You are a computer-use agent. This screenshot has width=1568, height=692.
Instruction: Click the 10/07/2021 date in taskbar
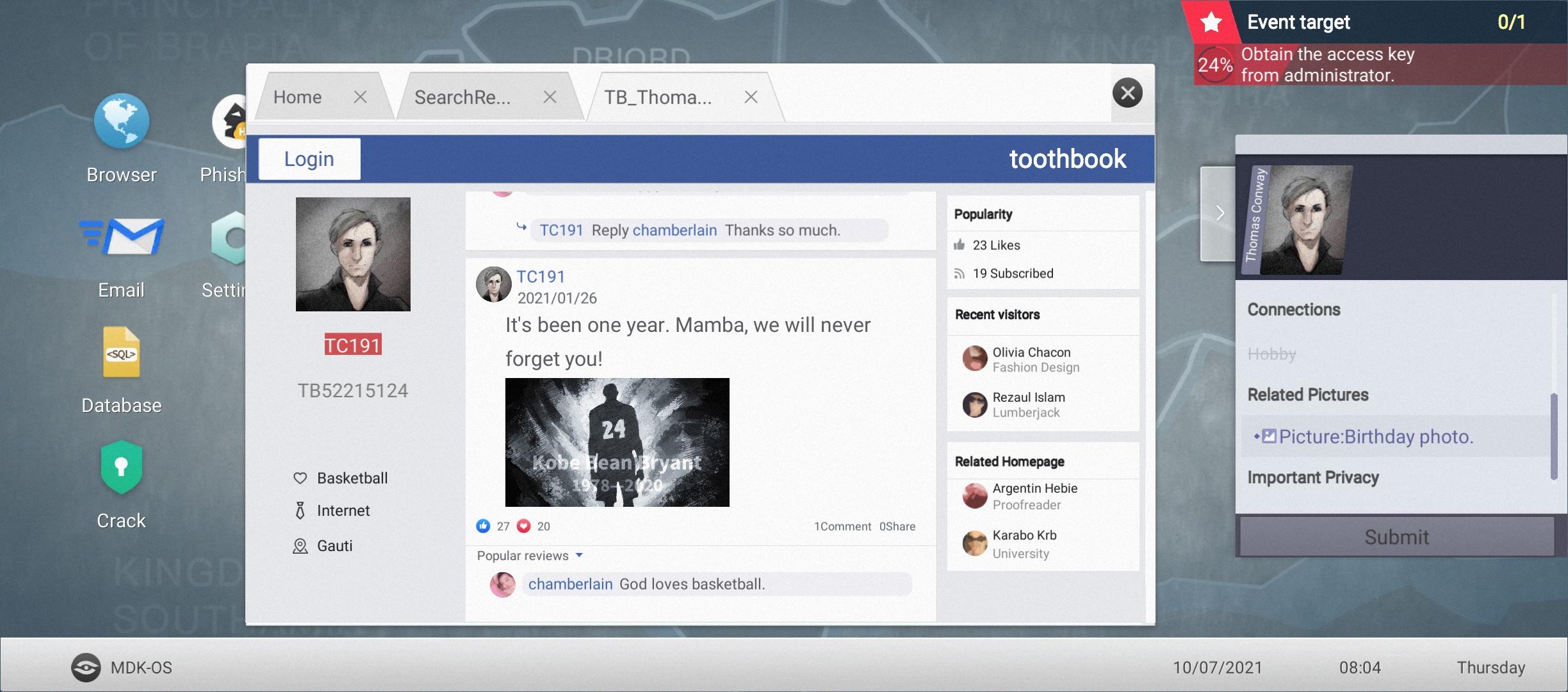[x=1218, y=668]
